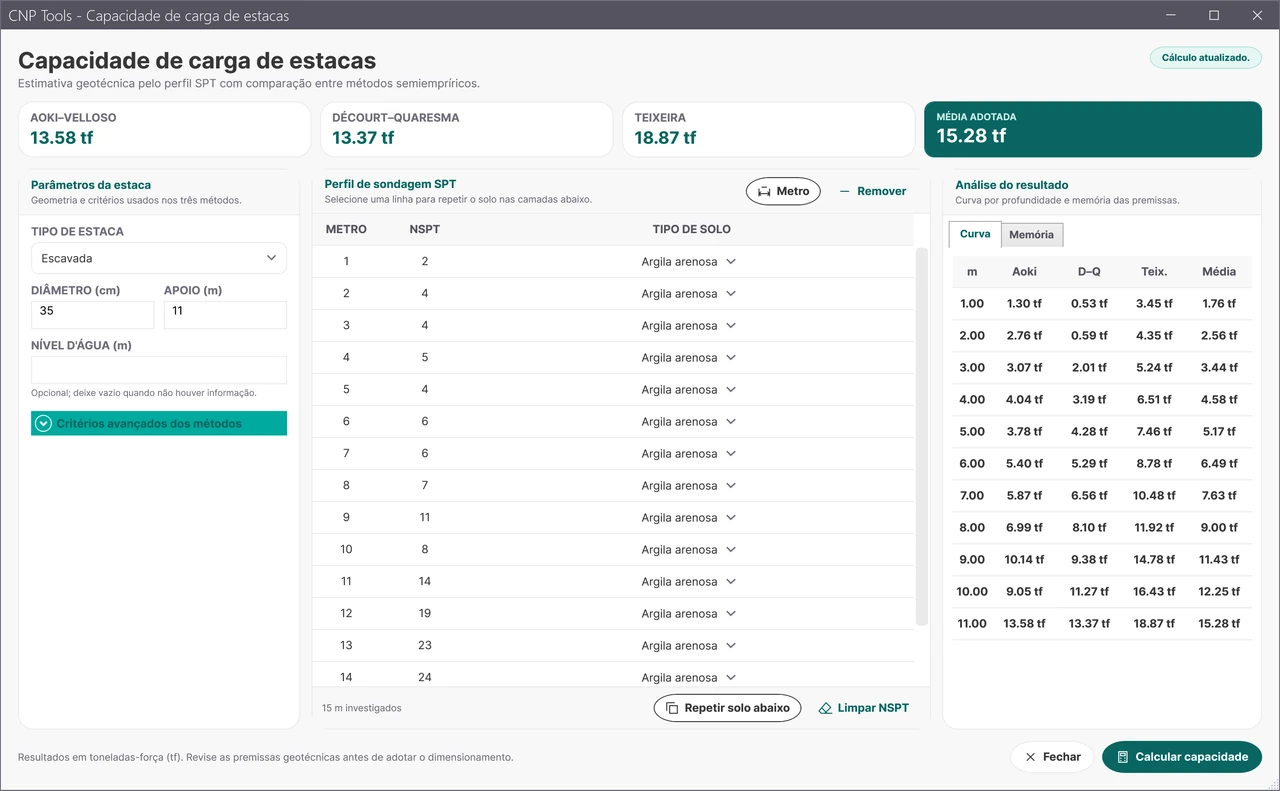Expand Critérios avançados dos métodos
The width and height of the screenshot is (1280, 791).
[159, 424]
